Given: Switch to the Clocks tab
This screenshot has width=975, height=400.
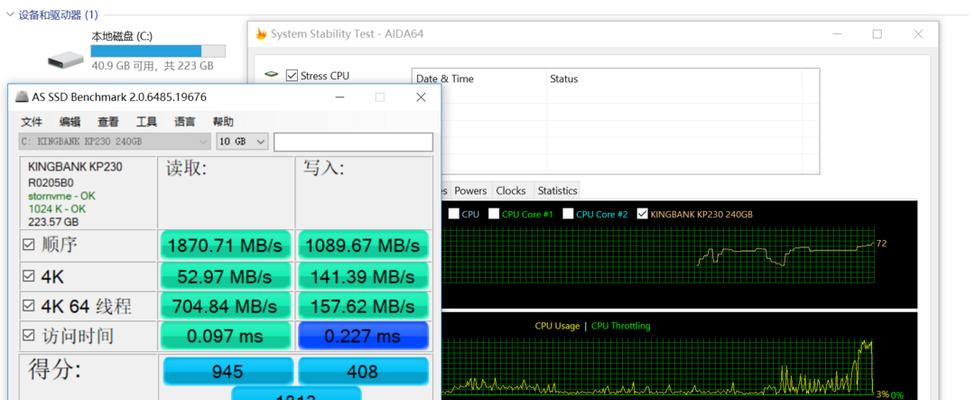Looking at the screenshot, I should [511, 190].
